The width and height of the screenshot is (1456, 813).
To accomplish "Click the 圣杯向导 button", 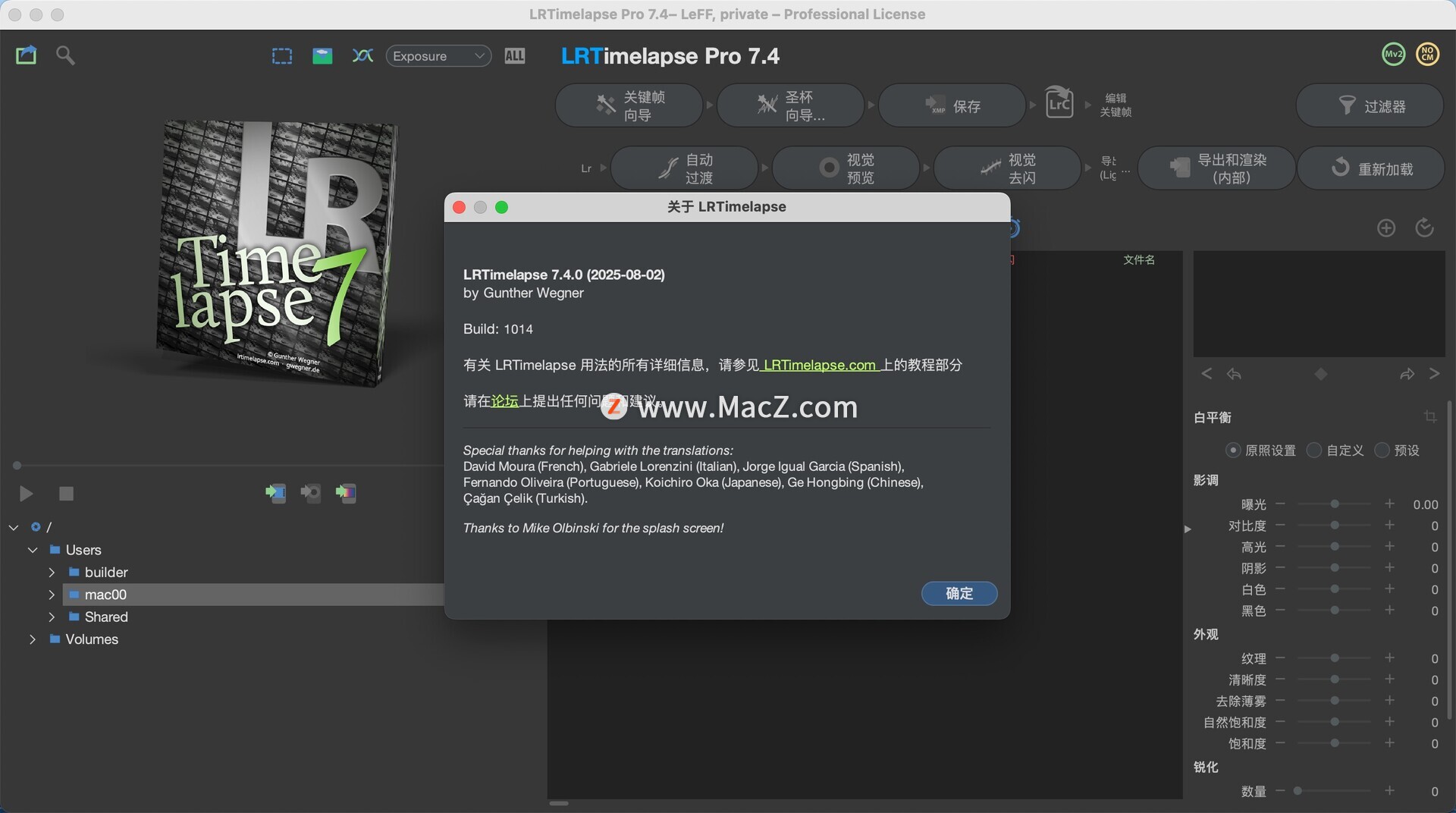I will click(790, 105).
